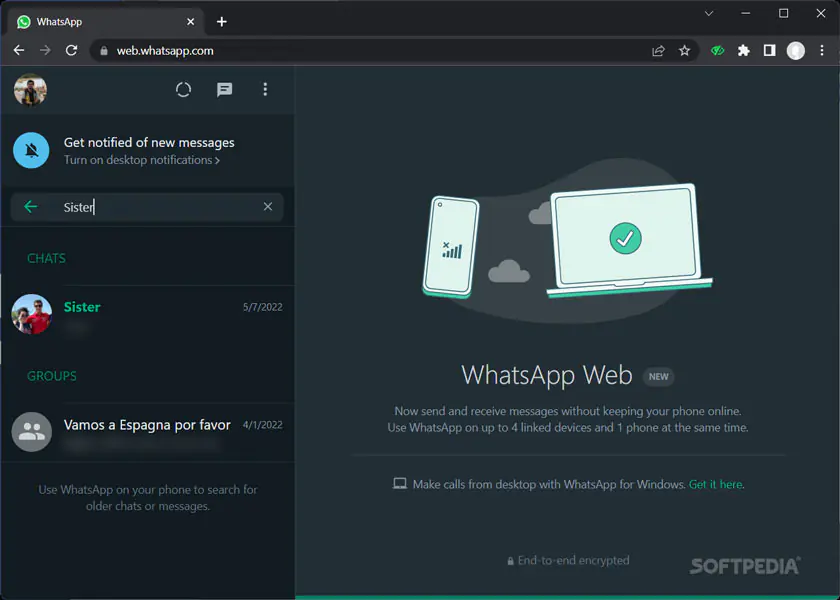Share the page via the address bar icon
The height and width of the screenshot is (600, 840).
click(x=659, y=50)
